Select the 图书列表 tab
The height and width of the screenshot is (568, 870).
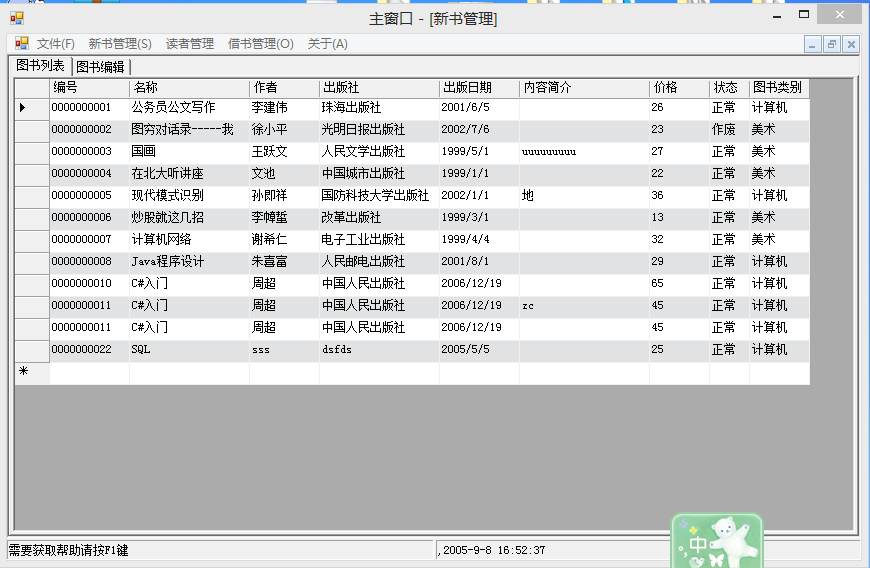click(40, 66)
